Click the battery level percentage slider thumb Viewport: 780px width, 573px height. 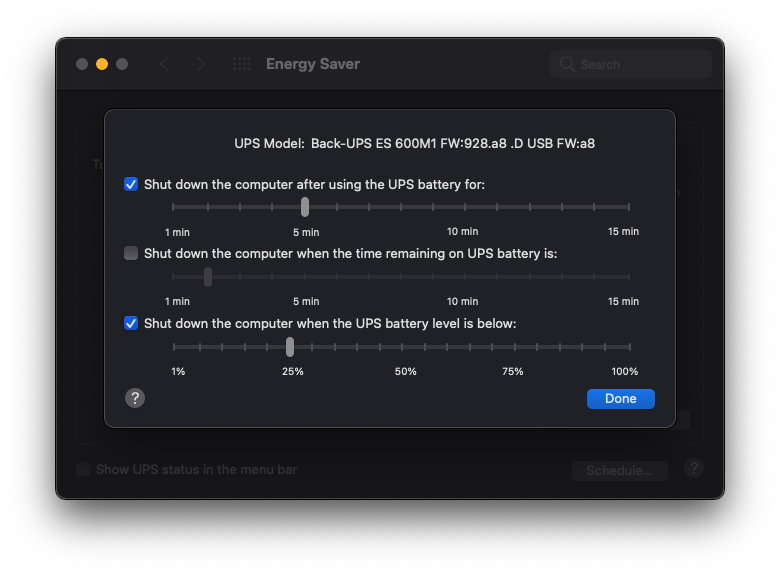click(290, 347)
